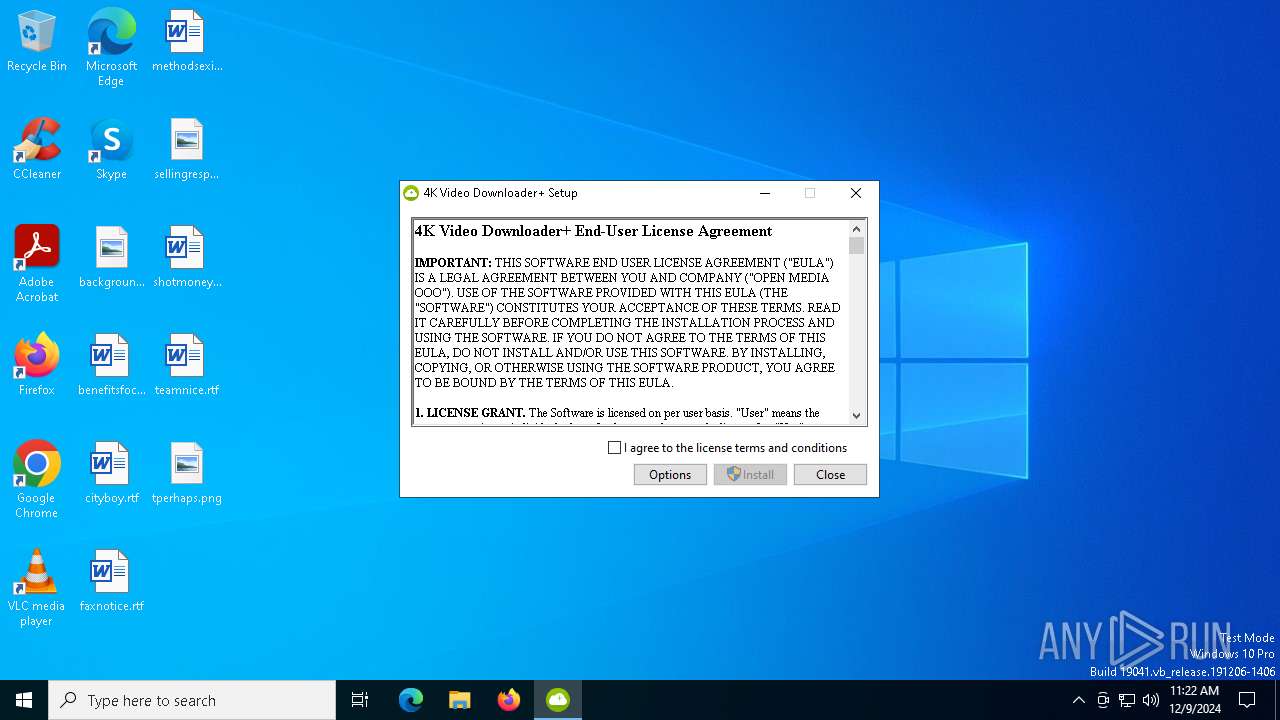
Task: Show hidden system tray icons
Action: 1078,700
